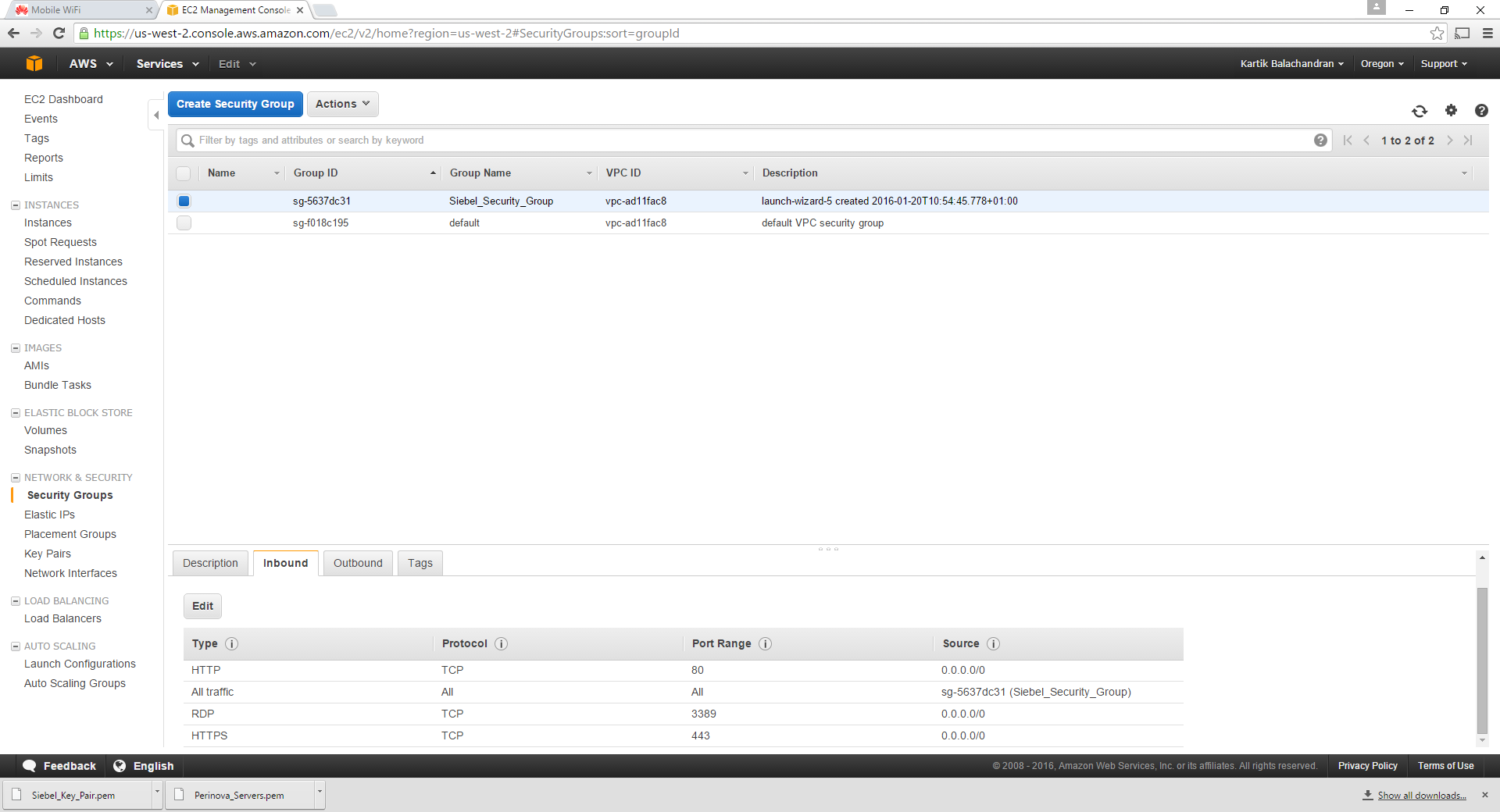This screenshot has height=812, width=1500.
Task: Reload the browser page
Action: [59, 33]
